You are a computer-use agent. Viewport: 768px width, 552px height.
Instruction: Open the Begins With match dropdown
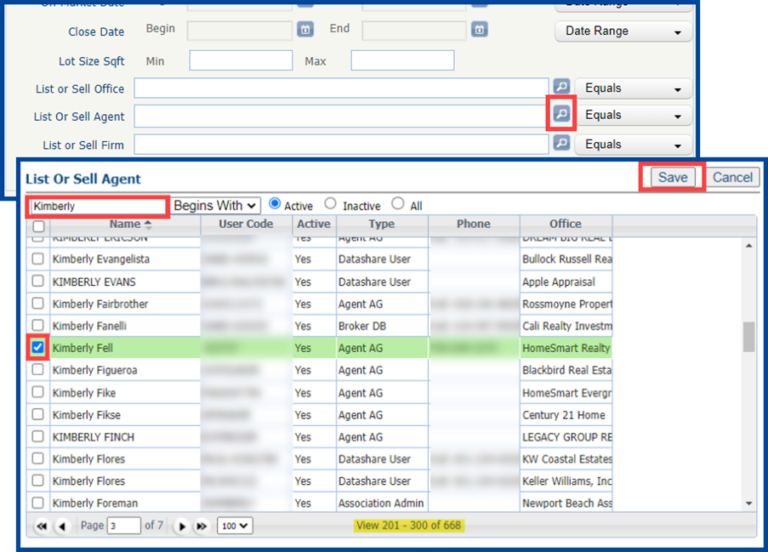point(215,206)
